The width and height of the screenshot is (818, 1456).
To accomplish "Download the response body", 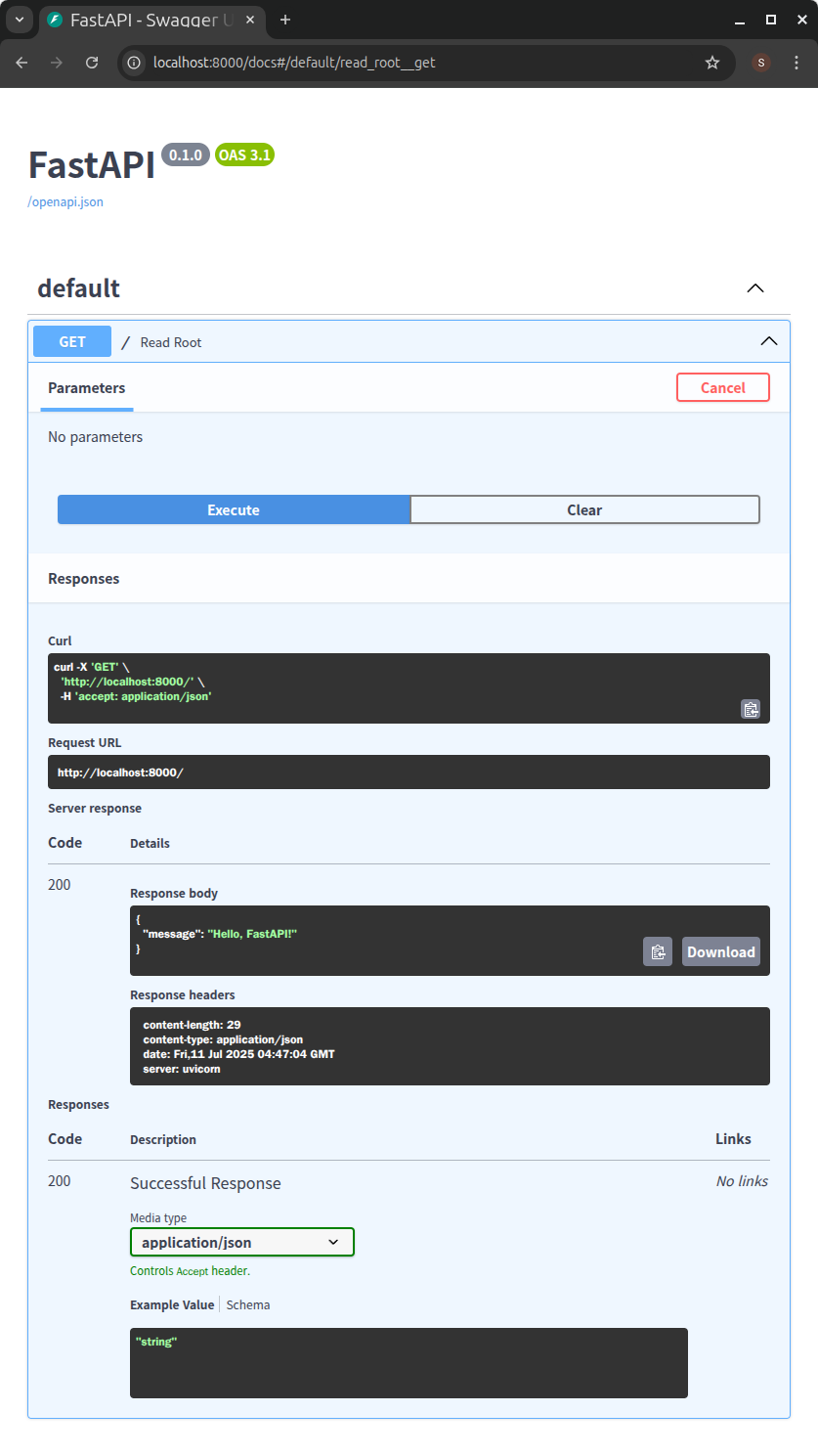I will (721, 951).
